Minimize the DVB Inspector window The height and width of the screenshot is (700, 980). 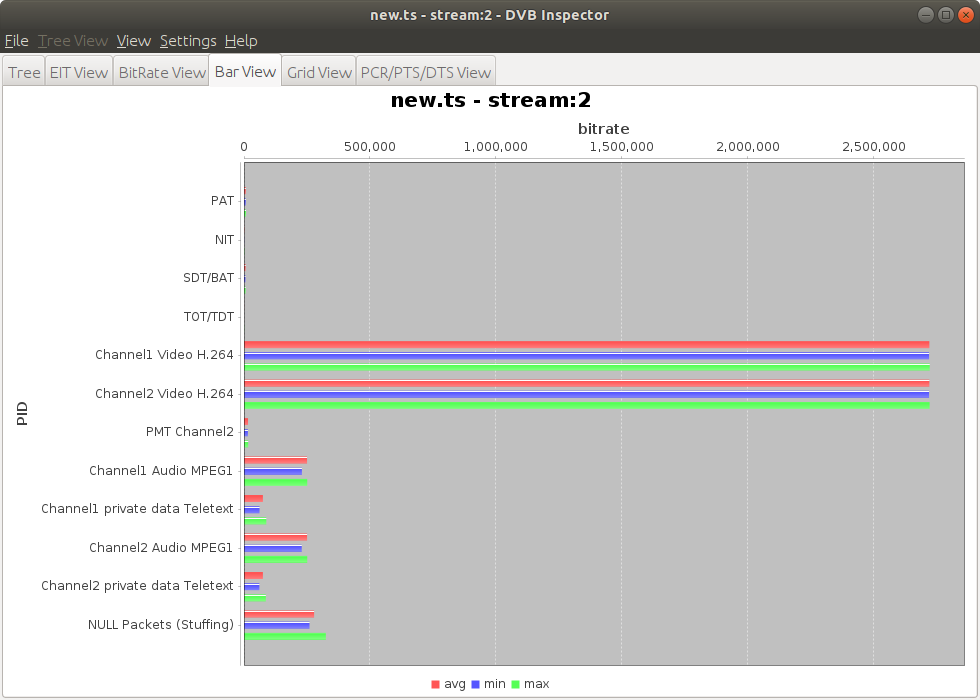[x=926, y=15]
